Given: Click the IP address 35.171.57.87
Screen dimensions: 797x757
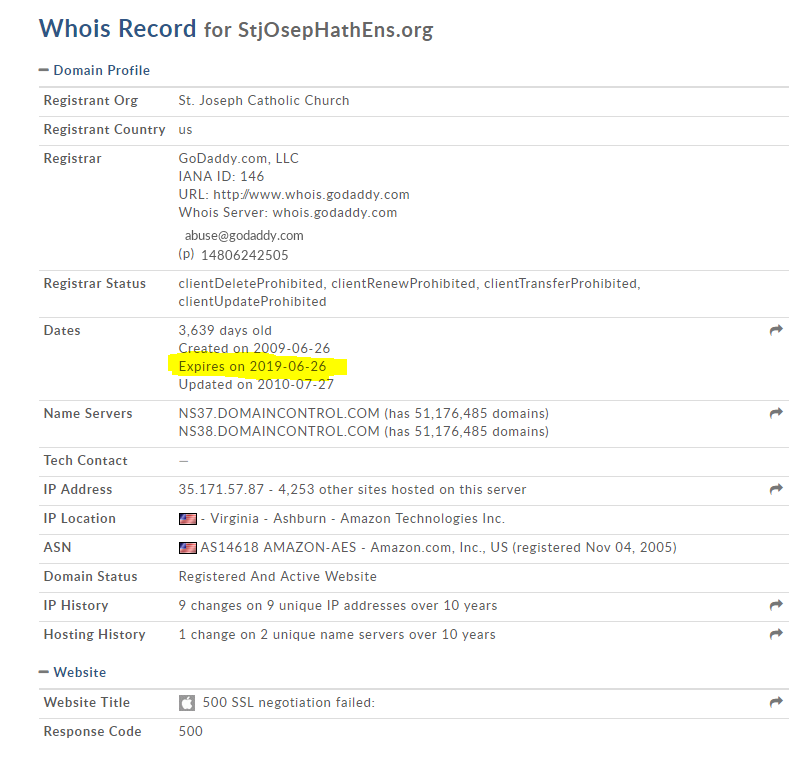Looking at the screenshot, I should pos(221,490).
